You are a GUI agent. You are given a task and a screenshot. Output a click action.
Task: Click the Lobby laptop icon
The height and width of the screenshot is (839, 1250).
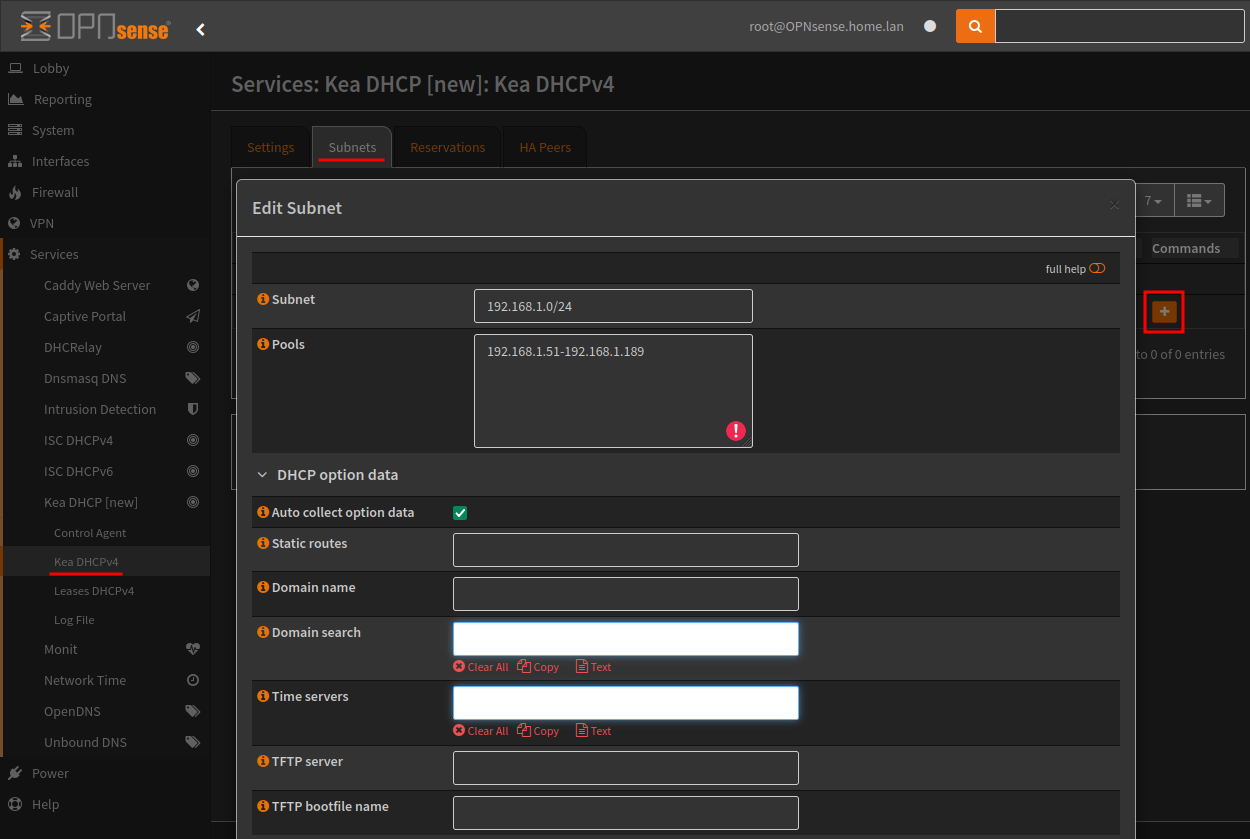coord(15,68)
